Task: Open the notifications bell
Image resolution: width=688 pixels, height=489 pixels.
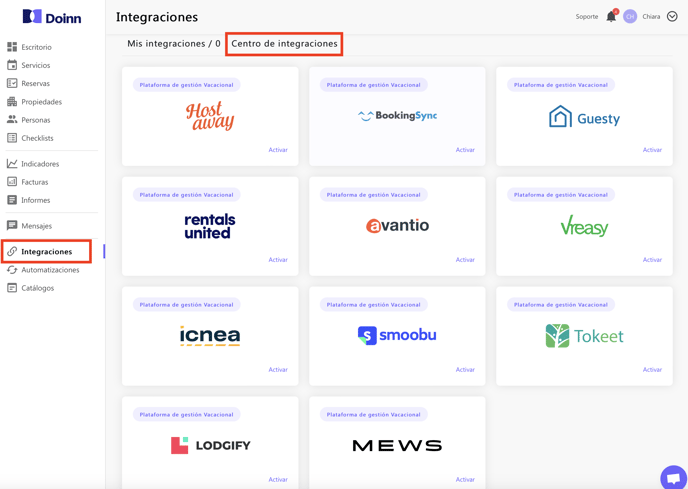Action: click(611, 16)
